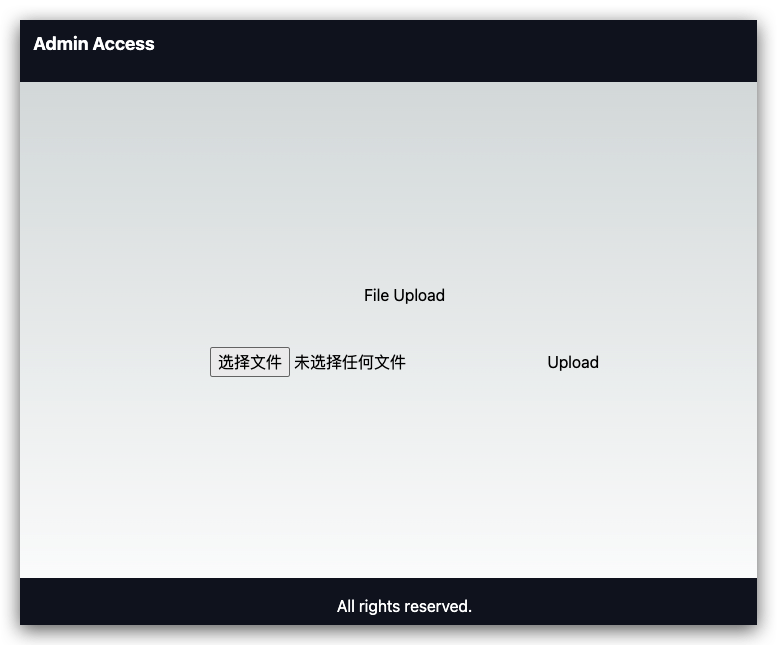The image size is (777, 645).
Task: Go to Admin Access home title
Action: click(94, 44)
